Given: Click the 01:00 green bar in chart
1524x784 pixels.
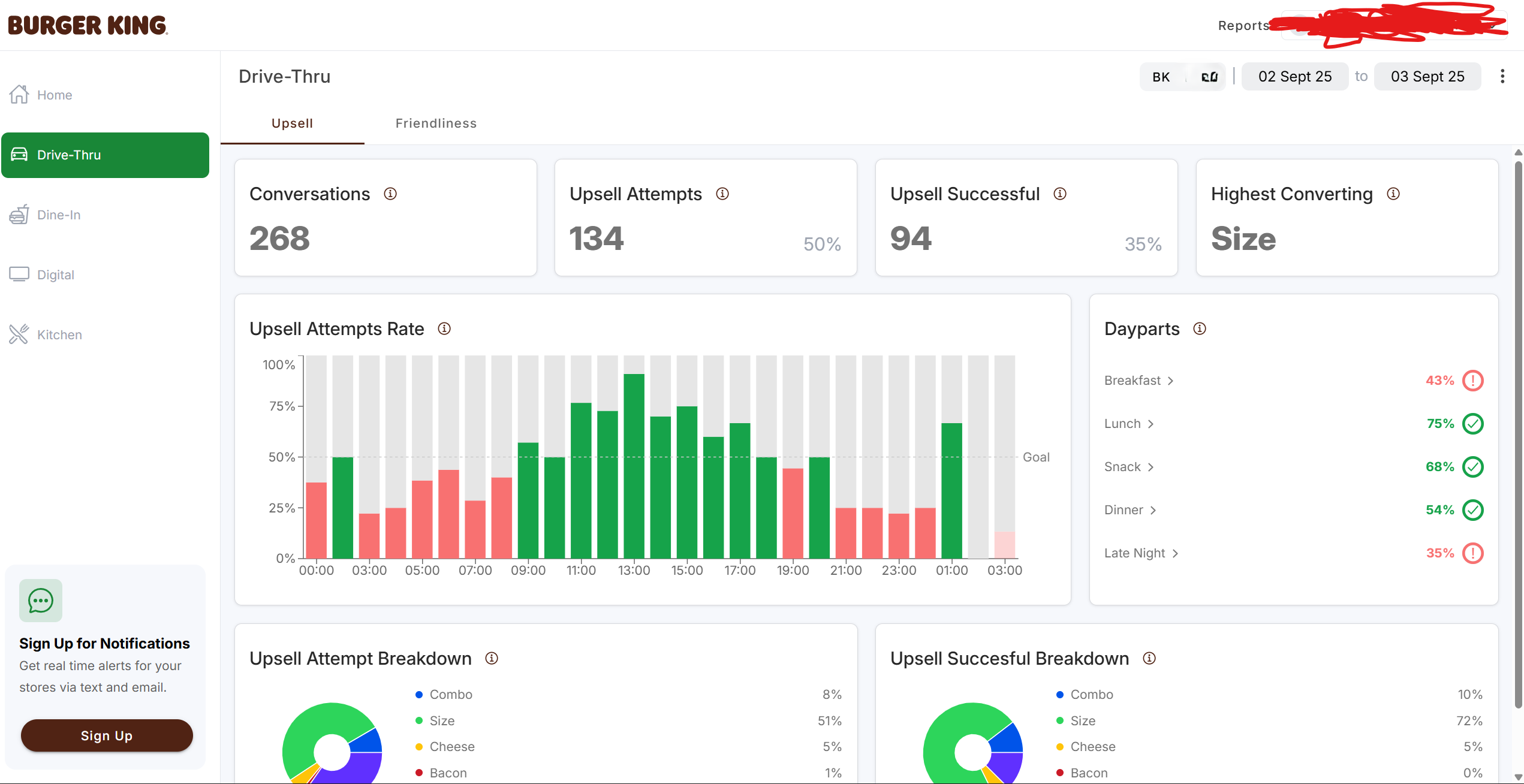Looking at the screenshot, I should tap(951, 491).
